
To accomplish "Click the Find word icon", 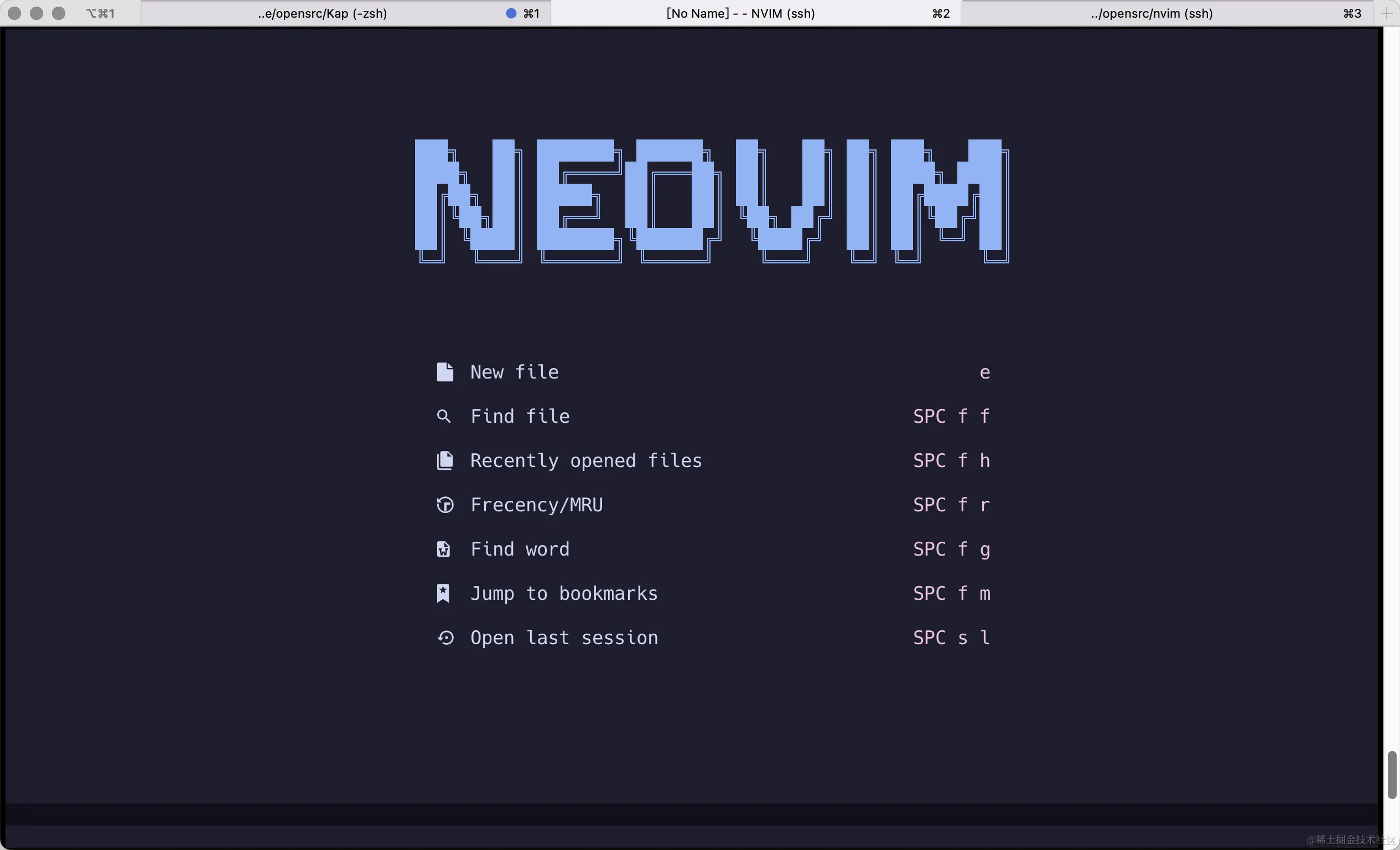I will pyautogui.click(x=443, y=549).
